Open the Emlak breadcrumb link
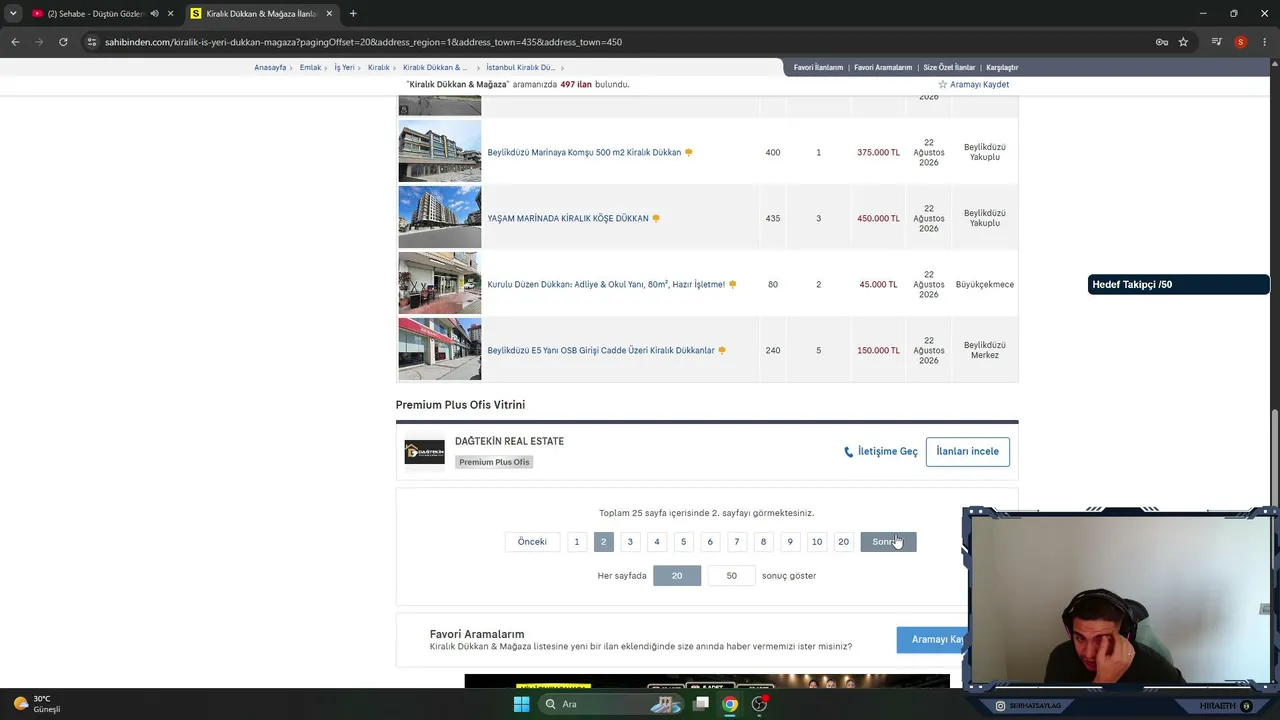This screenshot has width=1280, height=720. (310, 67)
